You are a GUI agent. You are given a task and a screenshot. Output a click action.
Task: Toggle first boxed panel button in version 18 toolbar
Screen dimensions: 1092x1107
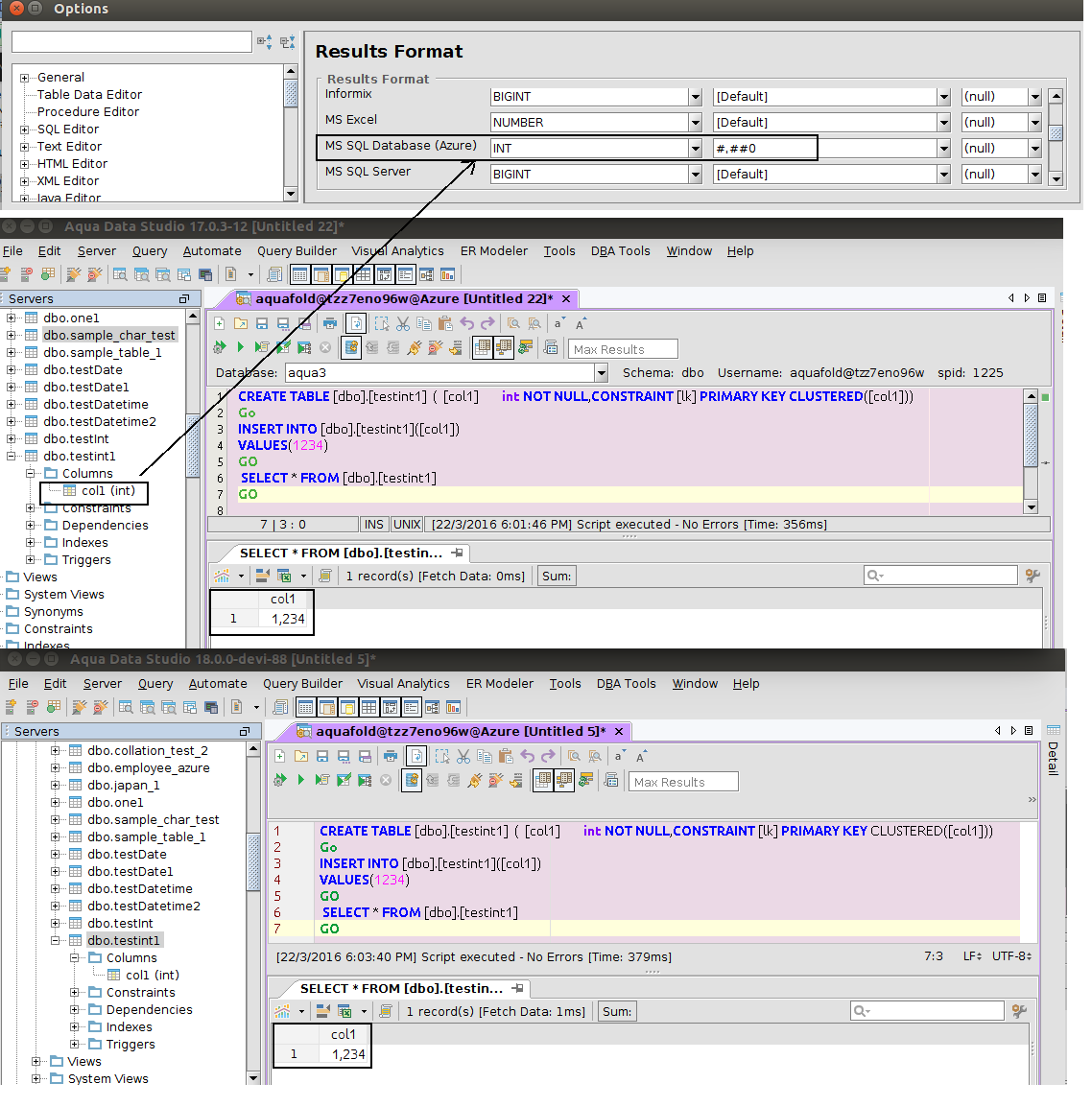(x=306, y=707)
